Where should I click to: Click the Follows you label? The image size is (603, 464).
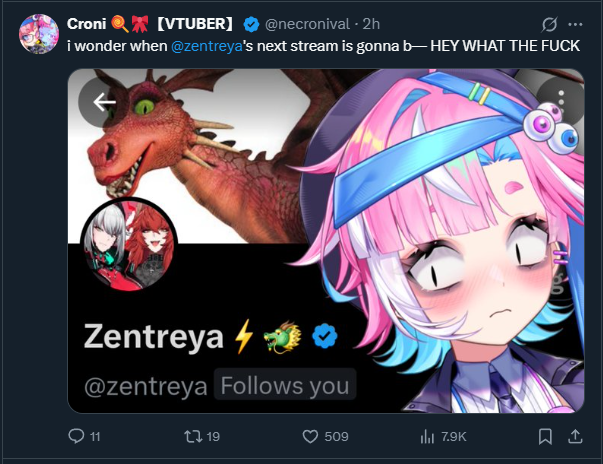pos(285,386)
